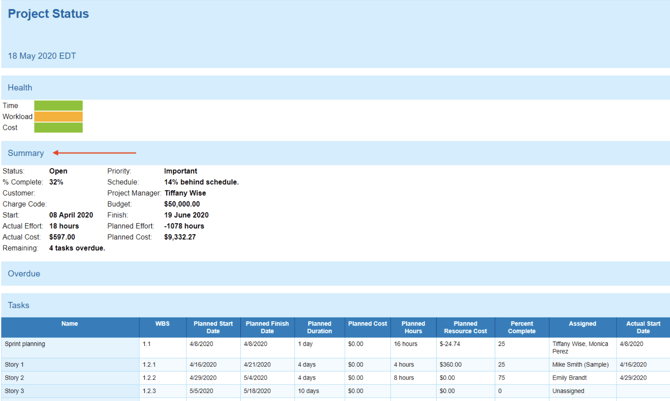
Task: Click the 32% complete value
Action: pos(56,182)
